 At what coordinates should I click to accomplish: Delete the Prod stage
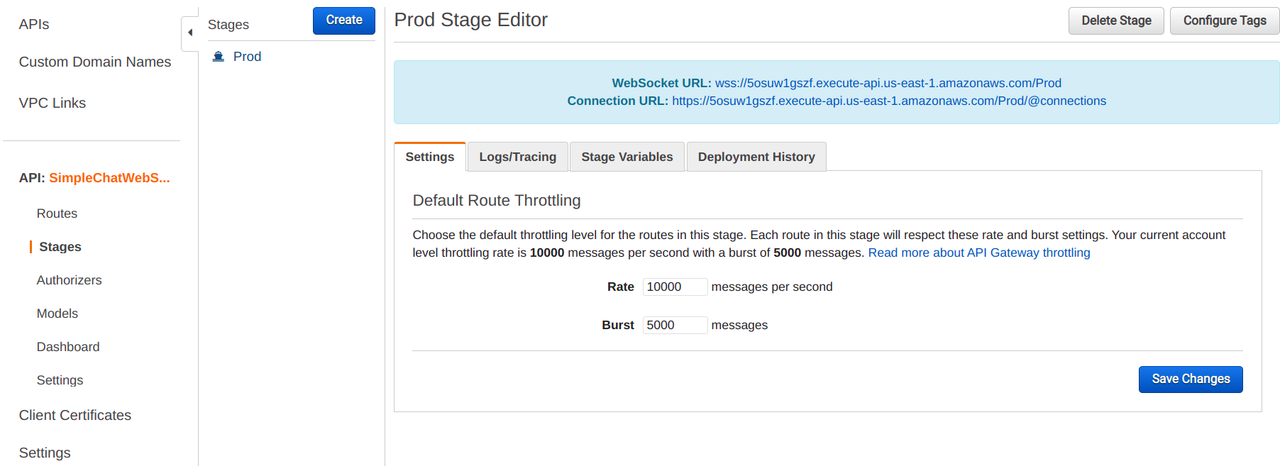point(1116,21)
